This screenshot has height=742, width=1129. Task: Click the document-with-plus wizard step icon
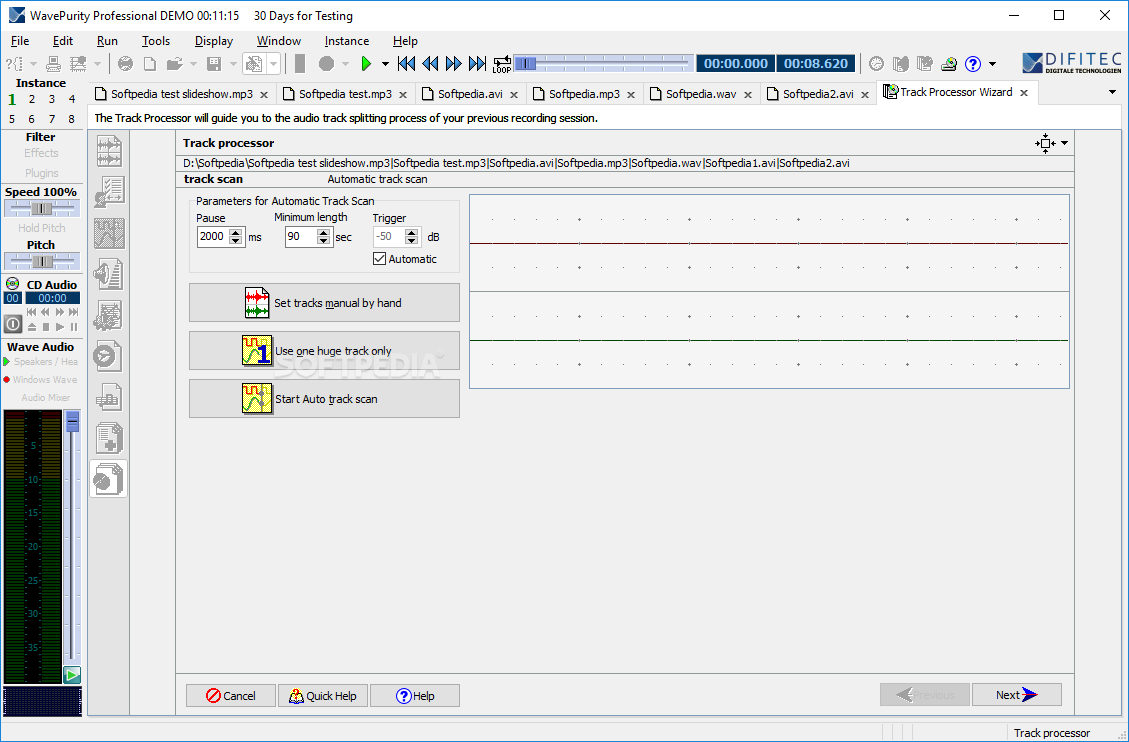[x=109, y=438]
